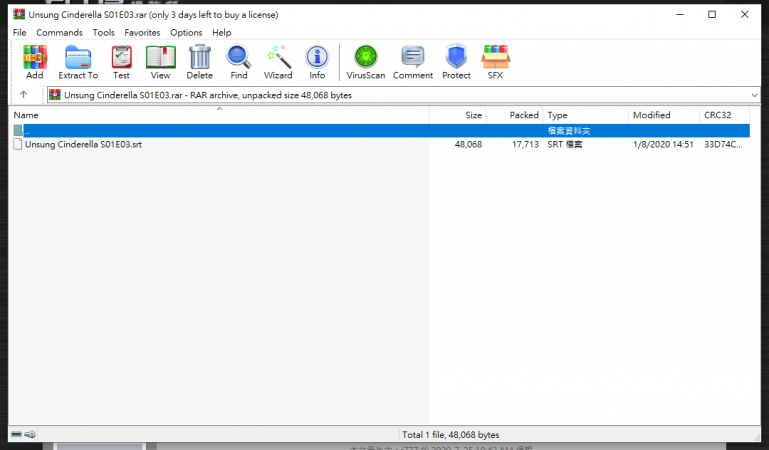
Task: Sort by the CRC32 column header
Action: coord(724,115)
